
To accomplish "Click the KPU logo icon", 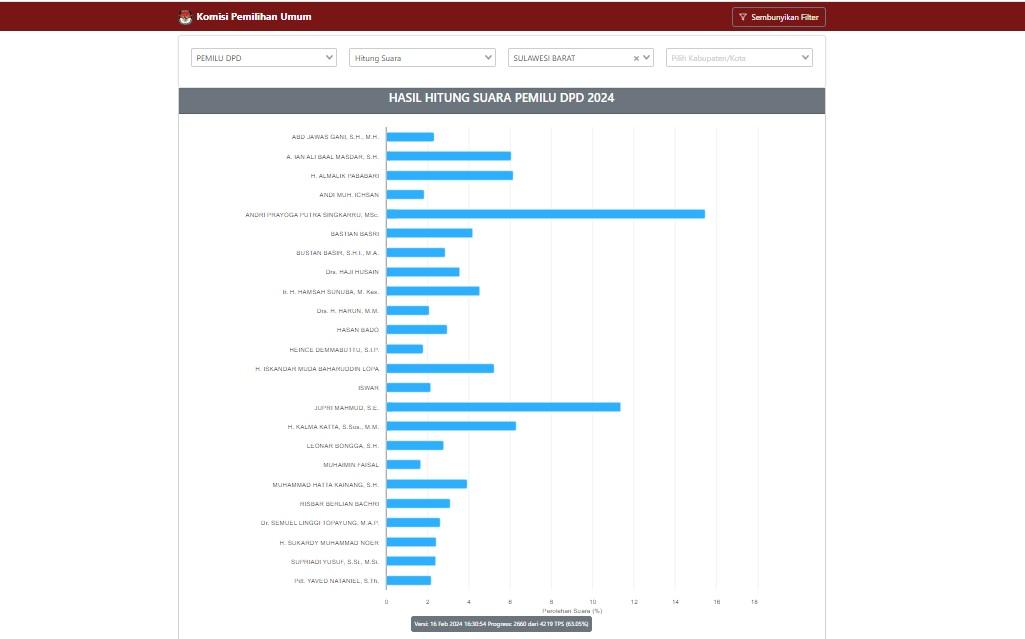I will point(184,17).
